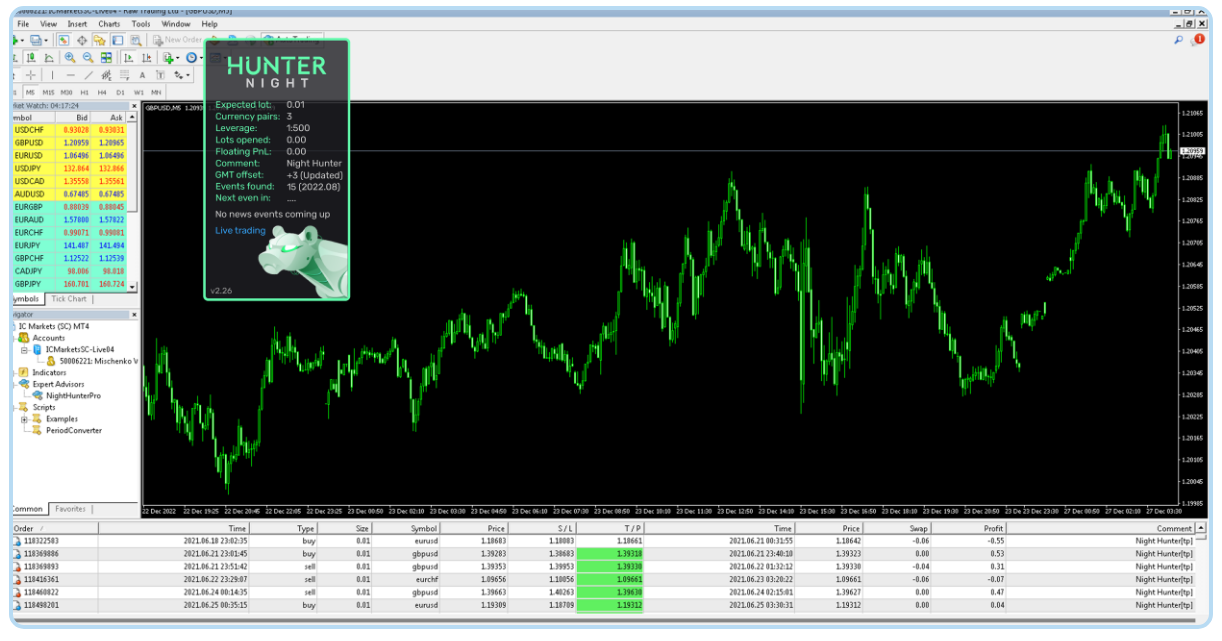Click the Zoom Out magnifier icon
The width and height of the screenshot is (1222, 641).
[x=89, y=58]
